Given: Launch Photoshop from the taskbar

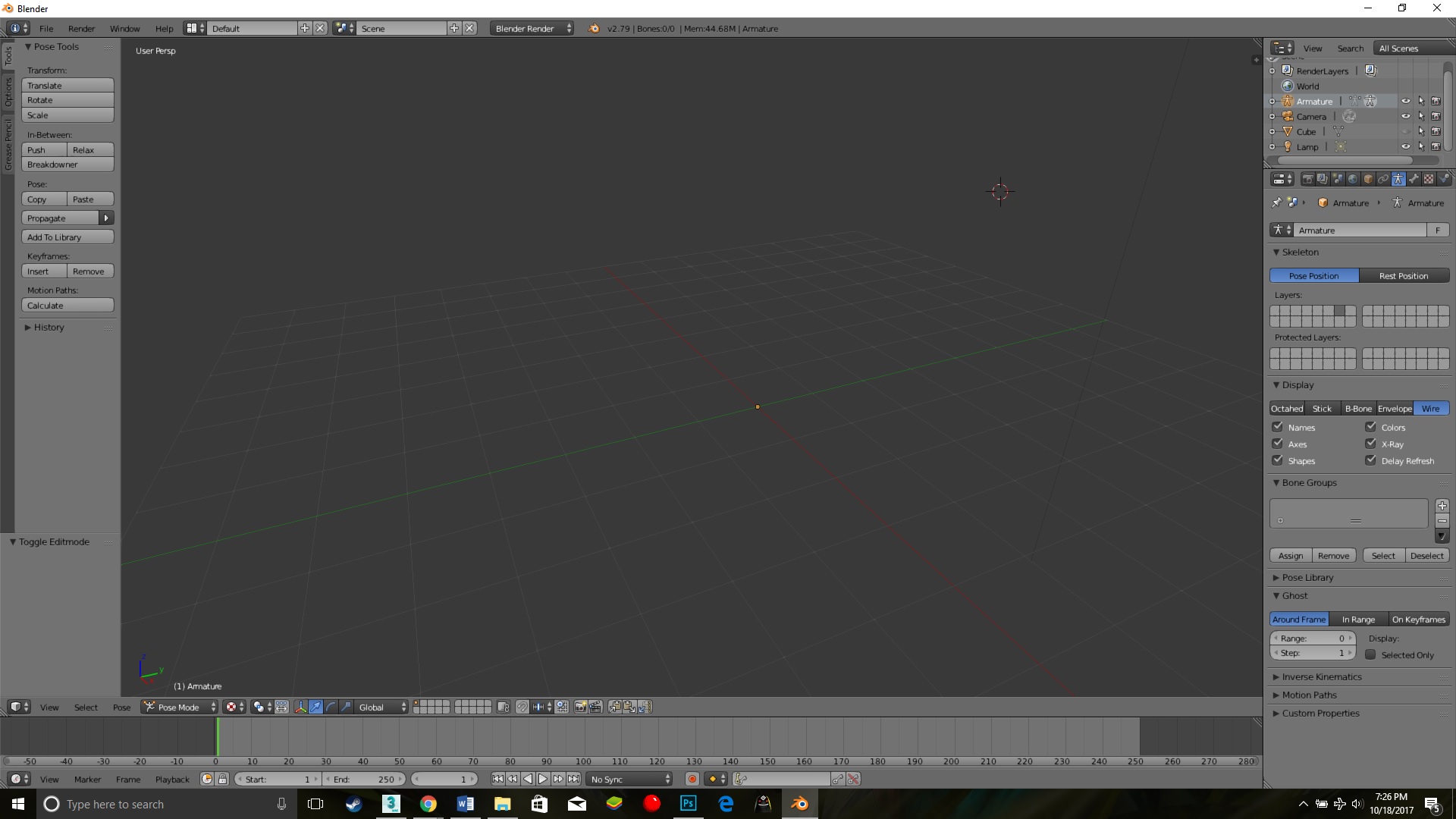Looking at the screenshot, I should (689, 804).
